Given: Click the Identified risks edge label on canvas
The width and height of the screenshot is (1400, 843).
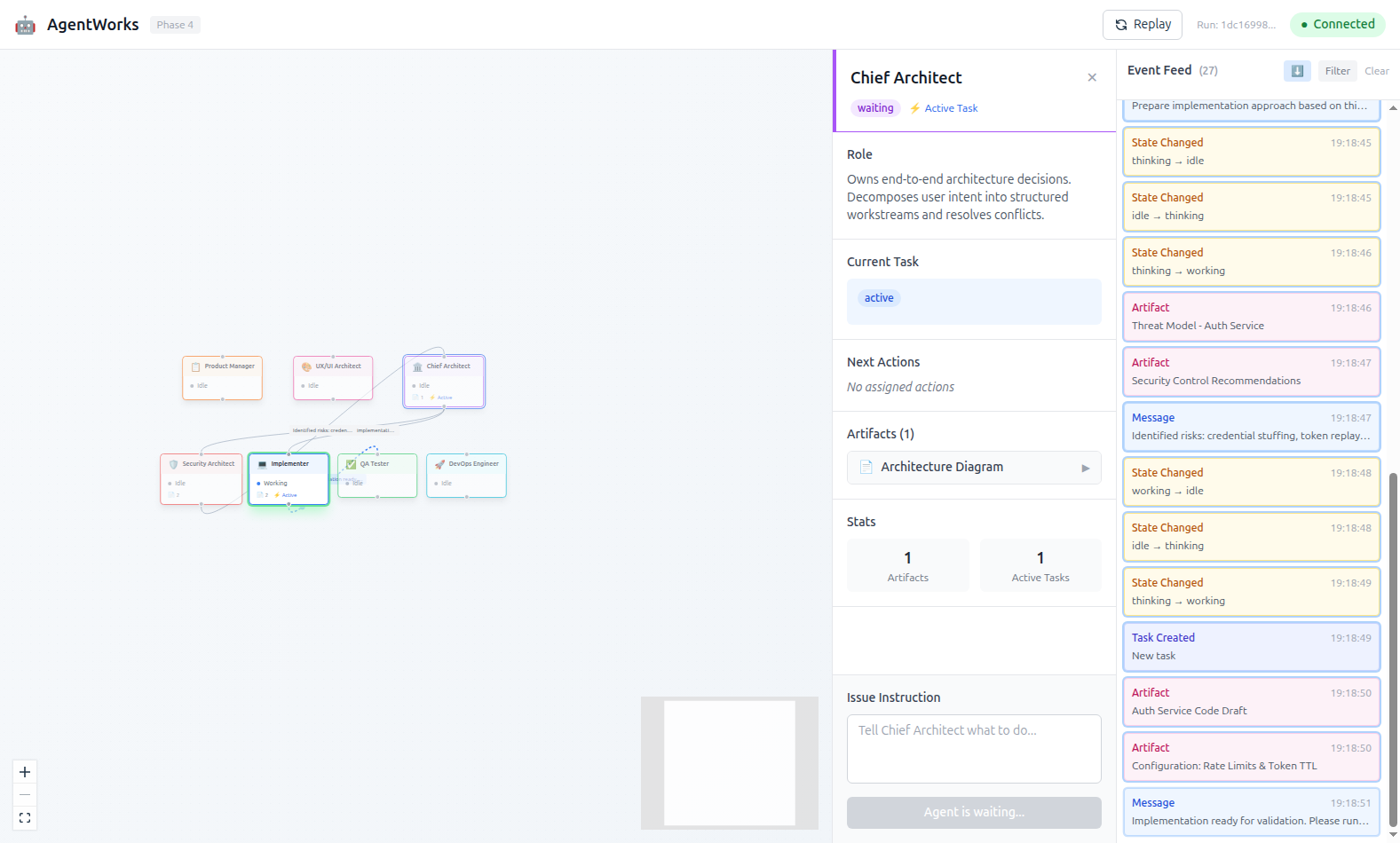Looking at the screenshot, I should tap(322, 430).
